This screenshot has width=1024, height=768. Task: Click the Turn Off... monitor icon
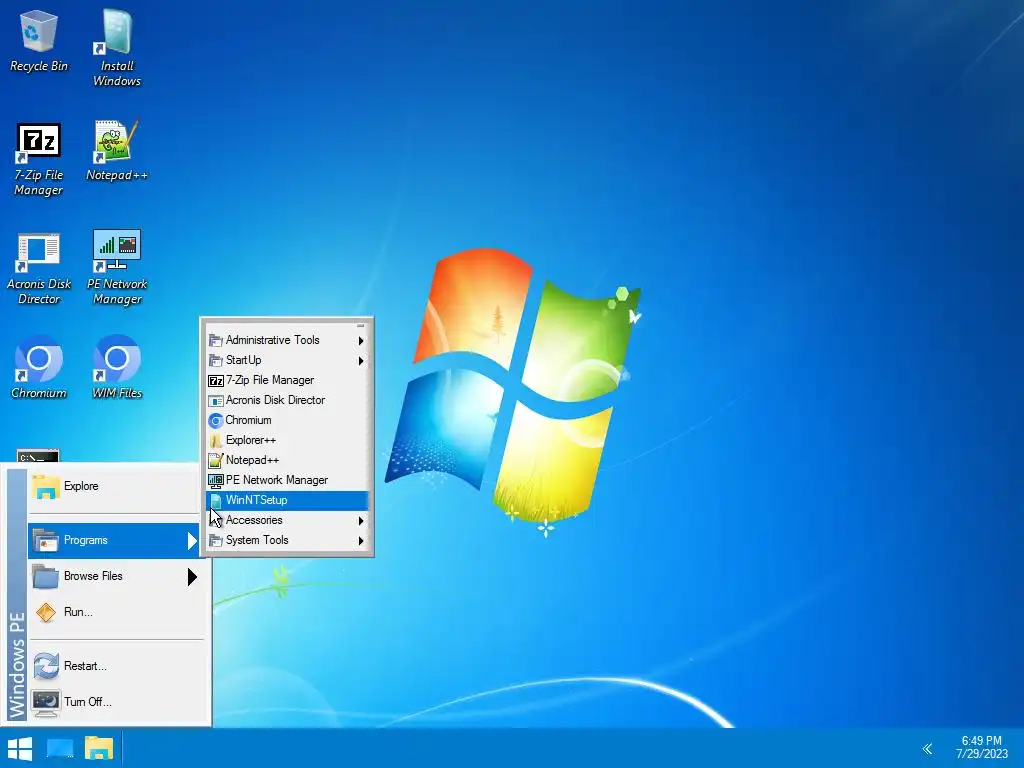(46, 703)
